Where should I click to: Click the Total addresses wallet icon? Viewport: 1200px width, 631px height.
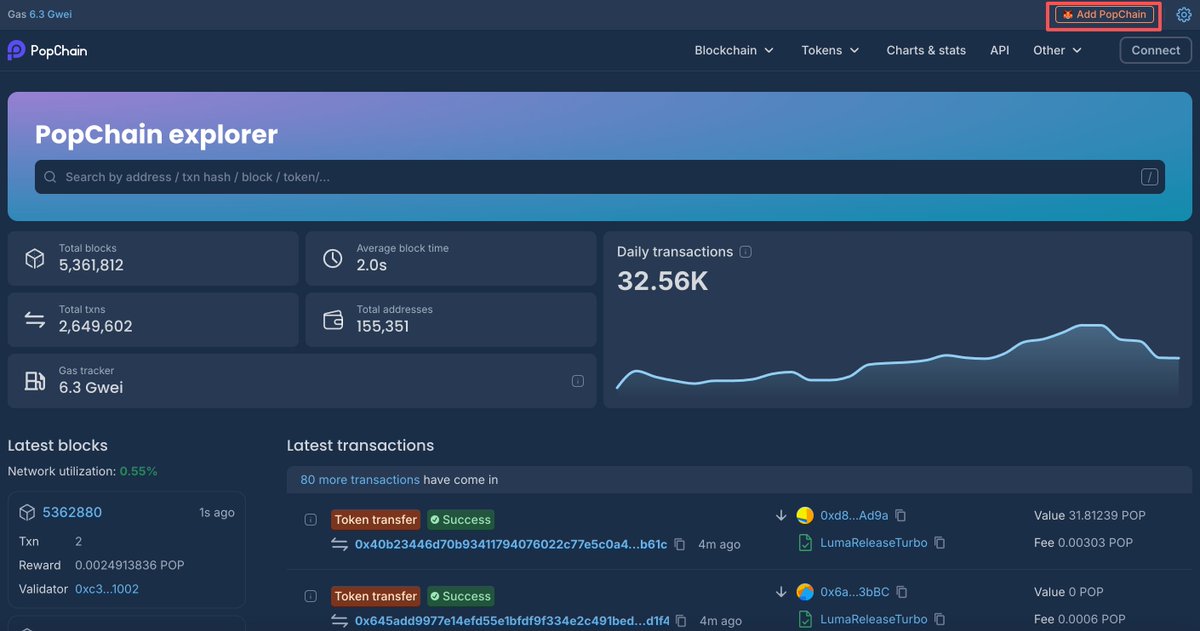(x=333, y=320)
